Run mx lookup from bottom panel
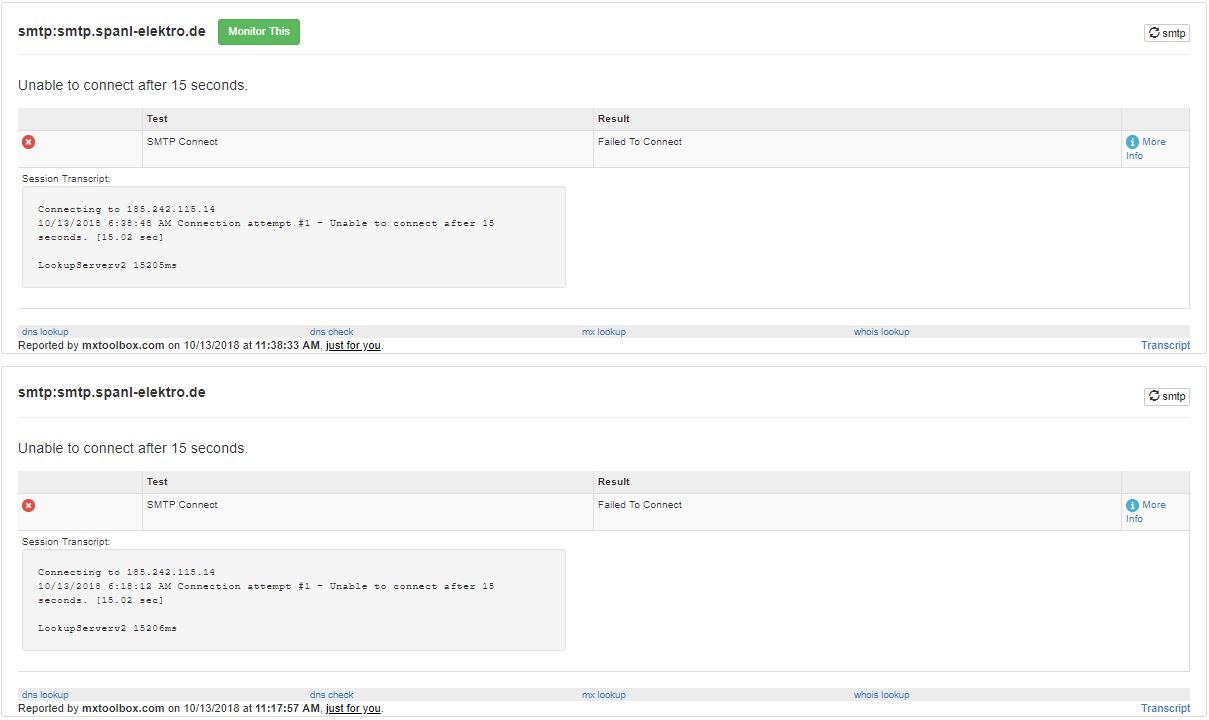The image size is (1209, 720). [603, 695]
